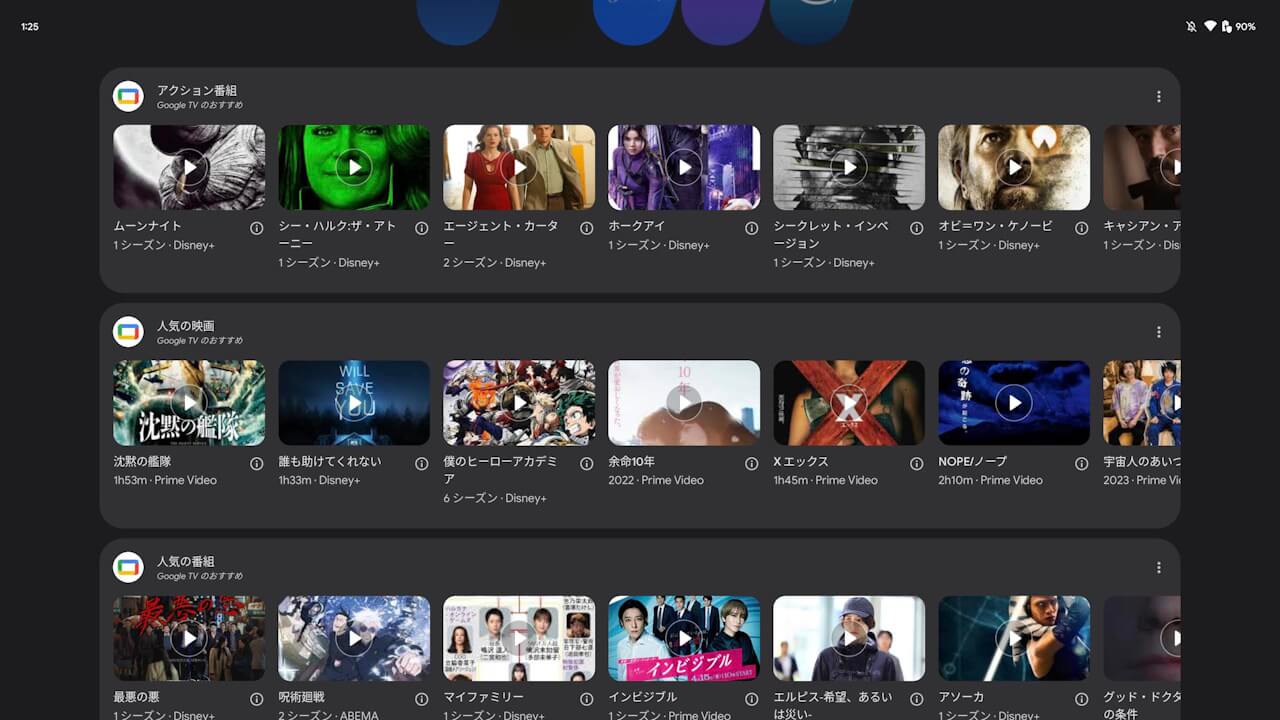Open info for X エックス
This screenshot has height=720, width=1280.
coord(916,463)
